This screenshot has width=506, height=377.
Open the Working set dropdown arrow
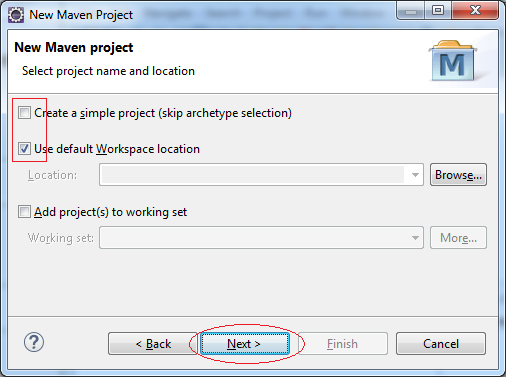pyautogui.click(x=415, y=238)
